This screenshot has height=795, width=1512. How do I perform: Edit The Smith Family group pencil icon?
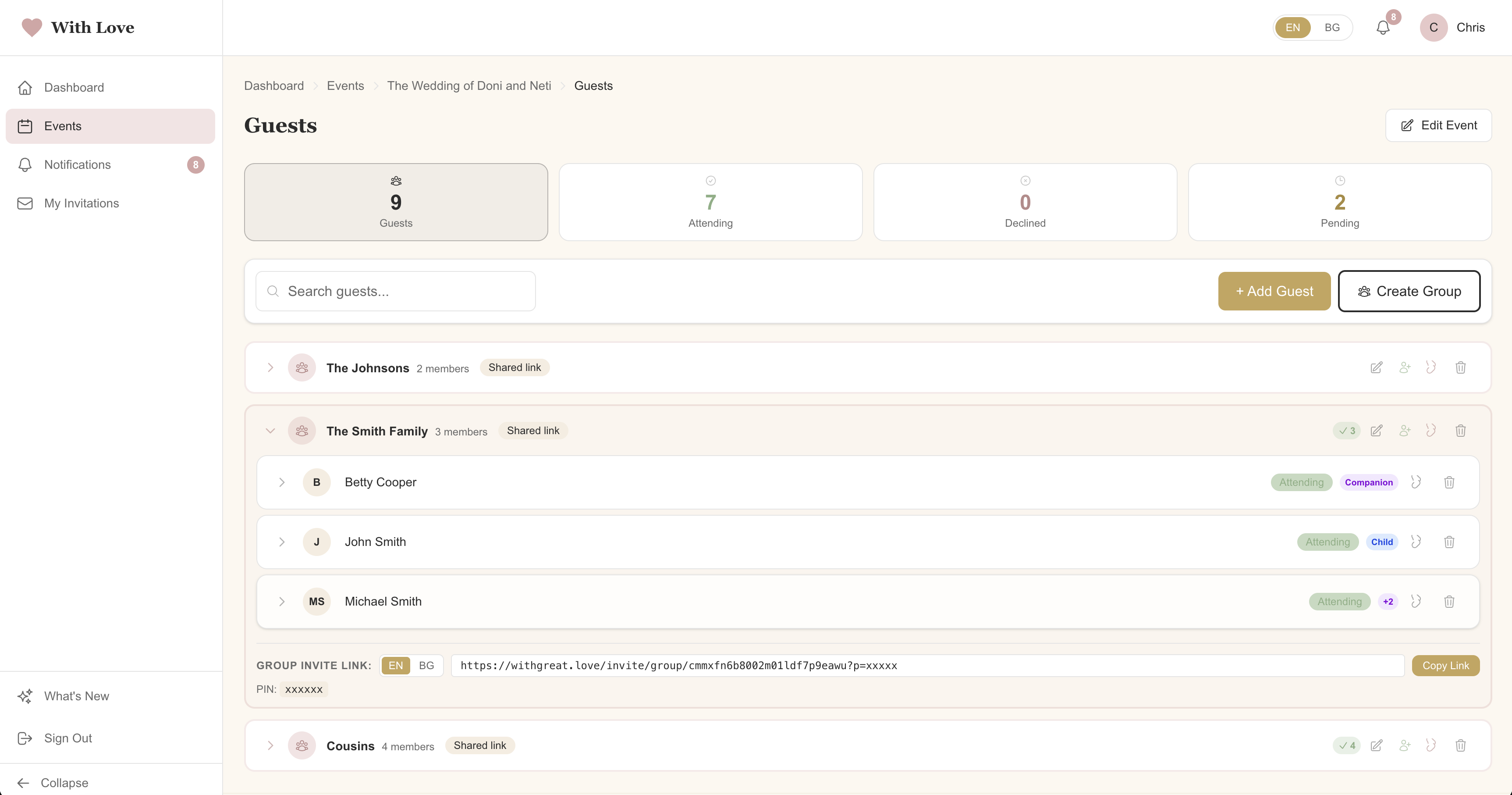click(x=1376, y=431)
